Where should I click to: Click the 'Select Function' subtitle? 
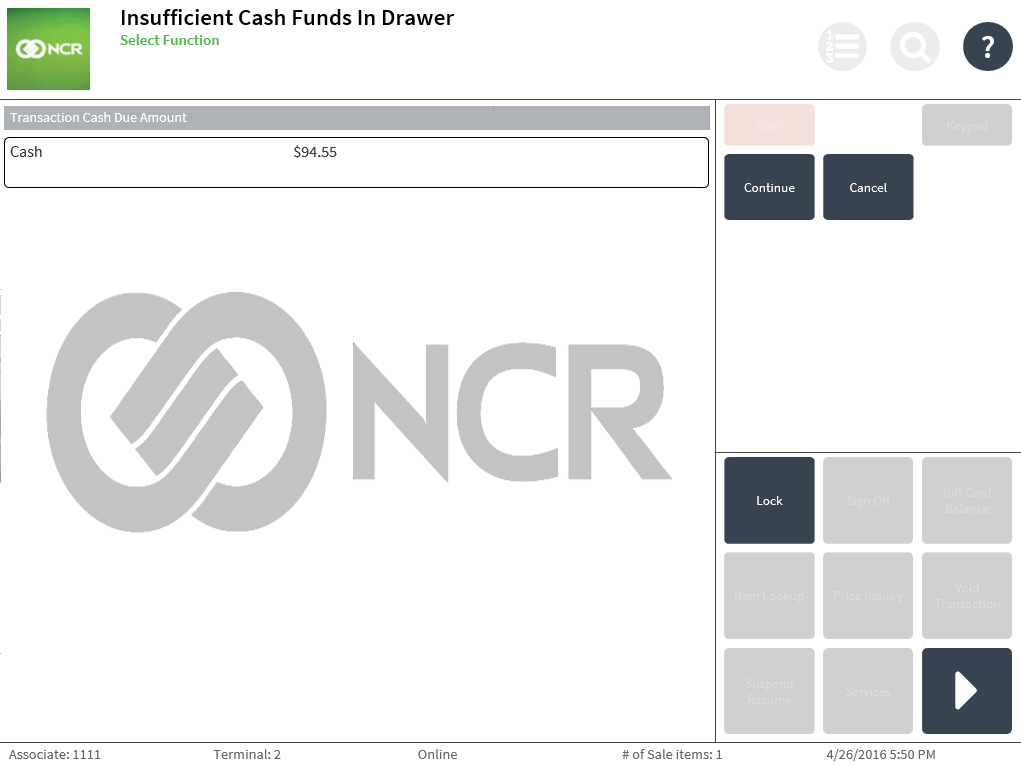coord(170,40)
